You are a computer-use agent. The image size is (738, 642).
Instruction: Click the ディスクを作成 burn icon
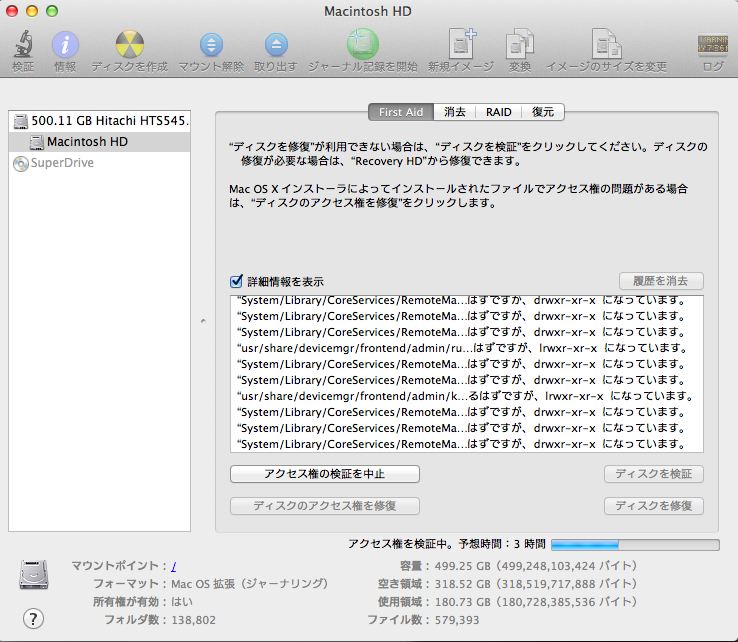[x=129, y=45]
